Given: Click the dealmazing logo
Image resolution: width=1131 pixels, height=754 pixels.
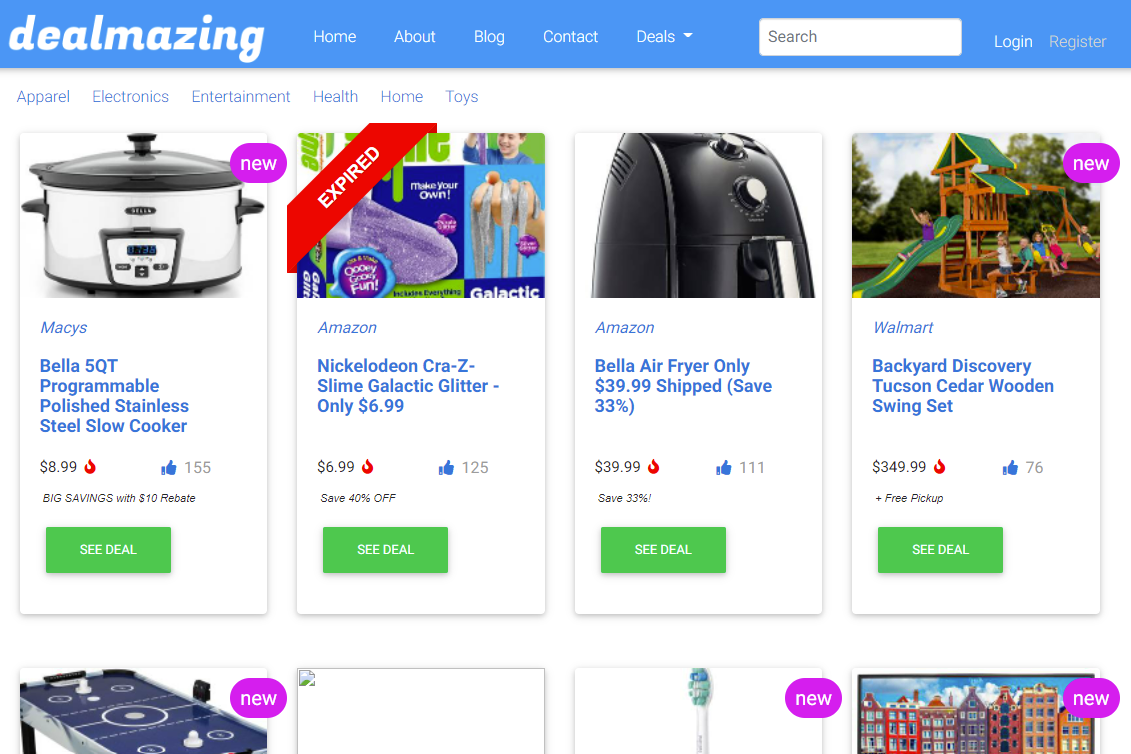Looking at the screenshot, I should pos(136,36).
